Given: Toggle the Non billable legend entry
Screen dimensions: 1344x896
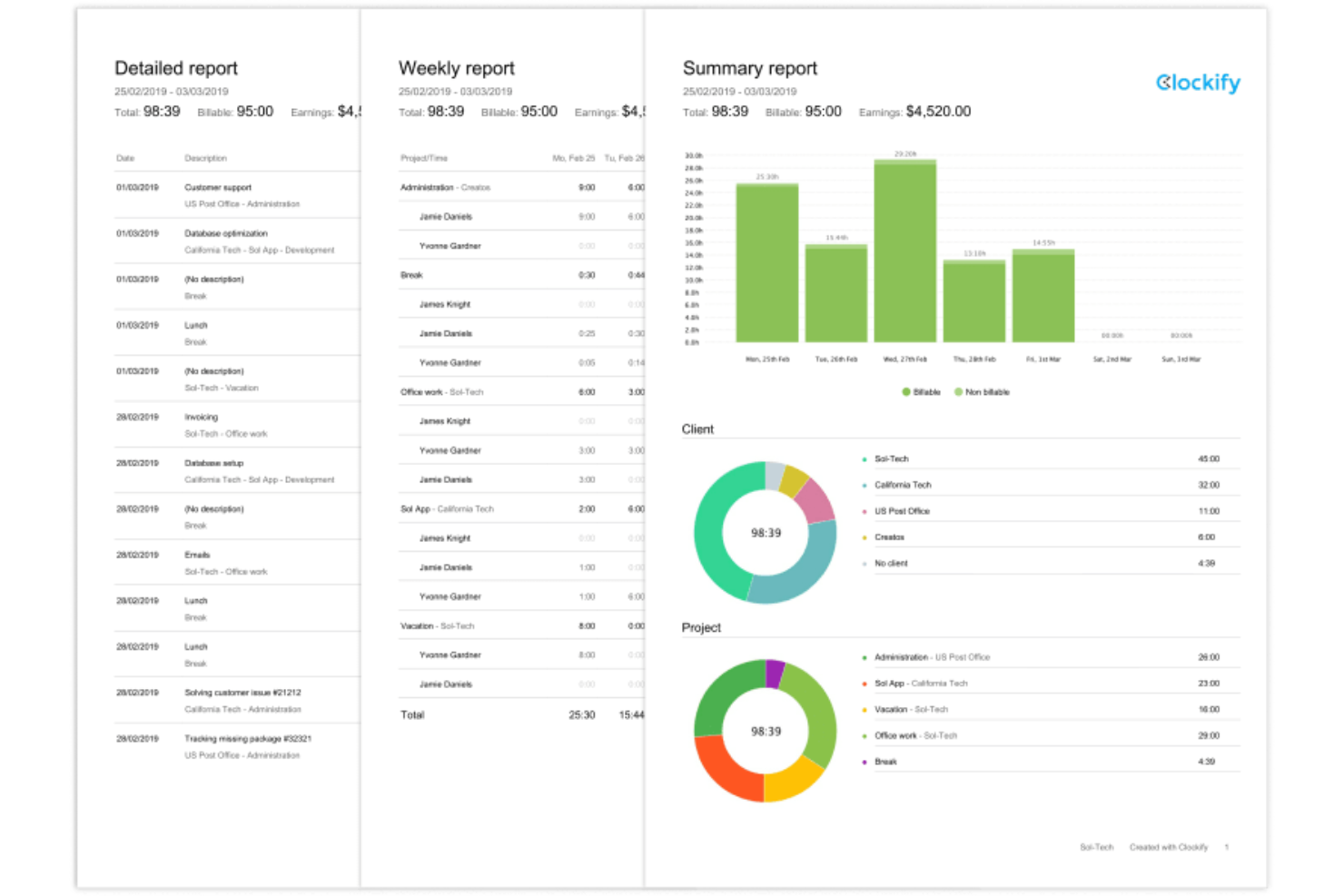Looking at the screenshot, I should pyautogui.click(x=983, y=391).
